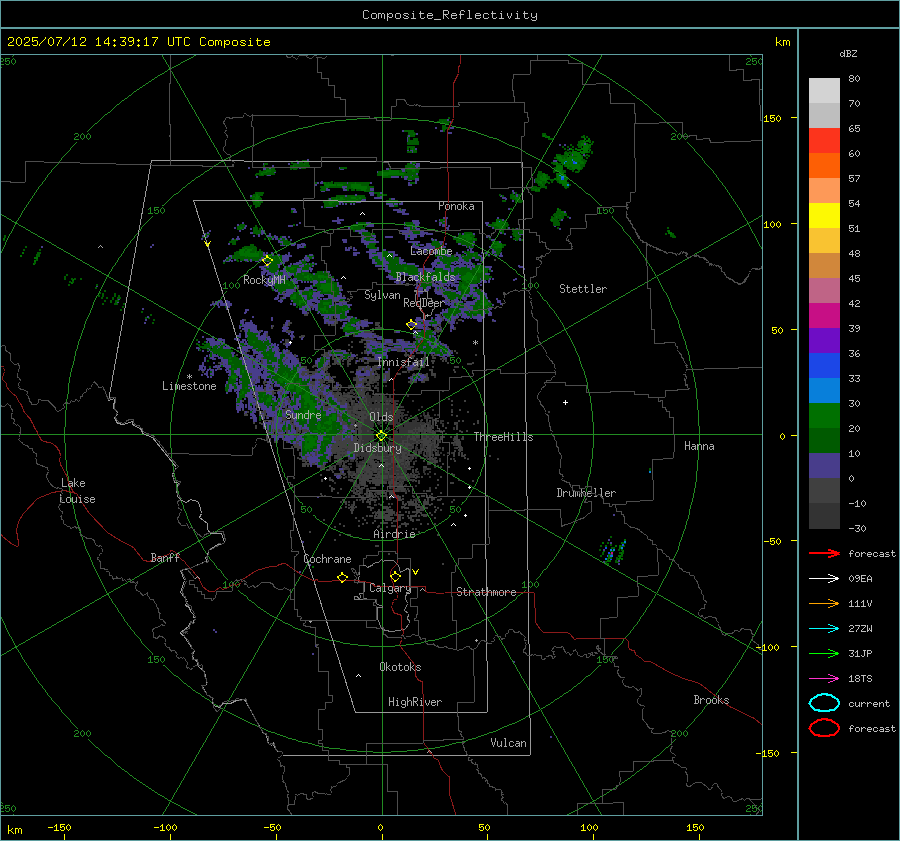The image size is (900, 841).
Task: Click the RockyMH label
Action: tap(264, 280)
